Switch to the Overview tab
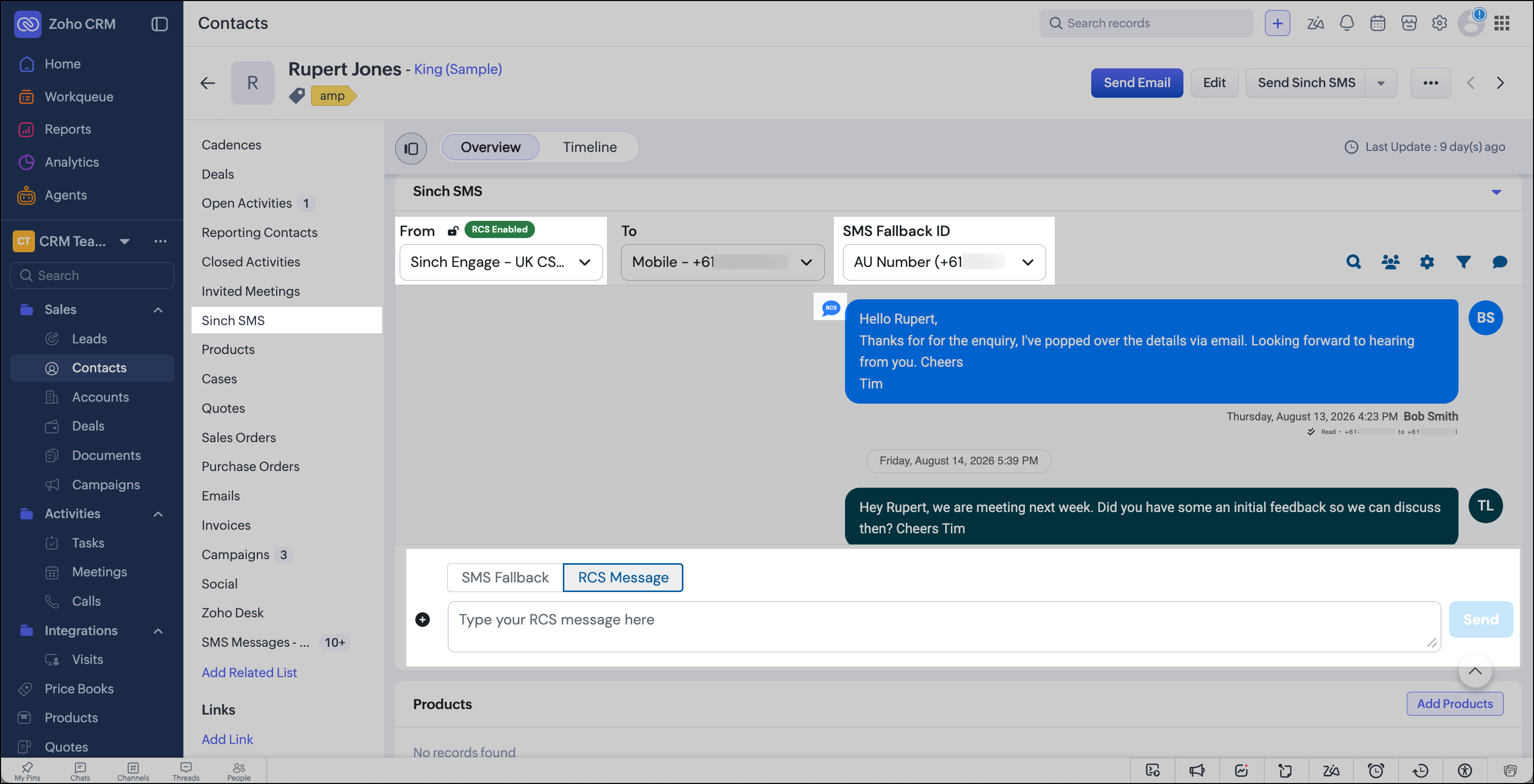1534x784 pixels. (490, 147)
